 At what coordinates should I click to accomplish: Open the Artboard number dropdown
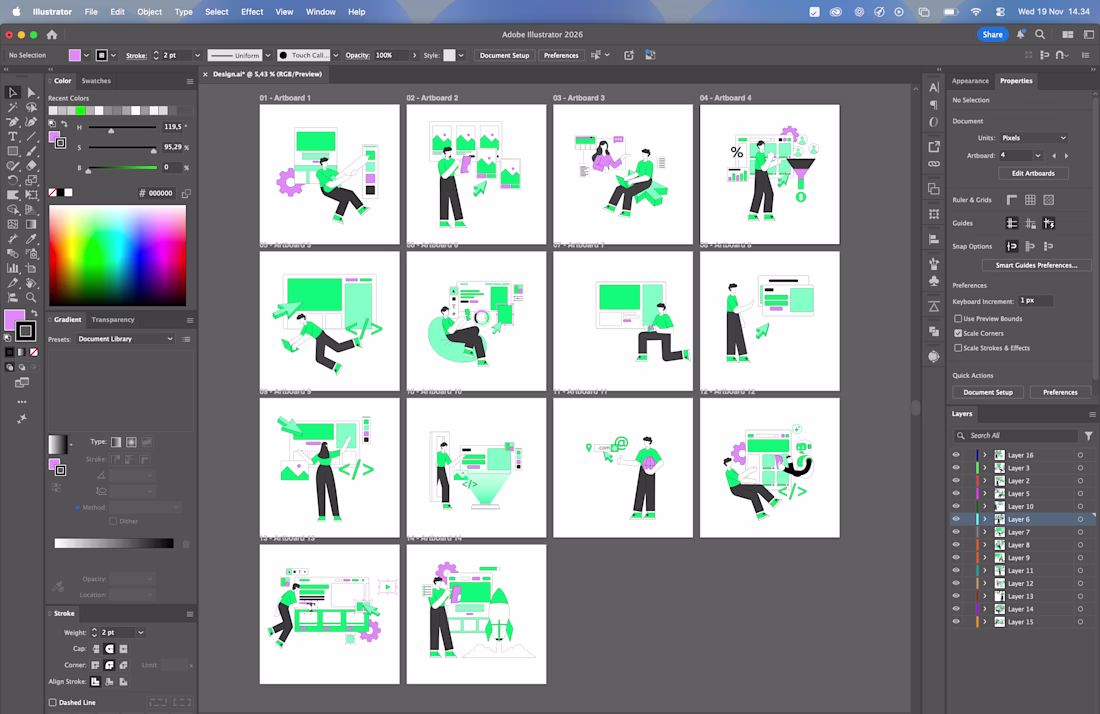click(x=1038, y=156)
